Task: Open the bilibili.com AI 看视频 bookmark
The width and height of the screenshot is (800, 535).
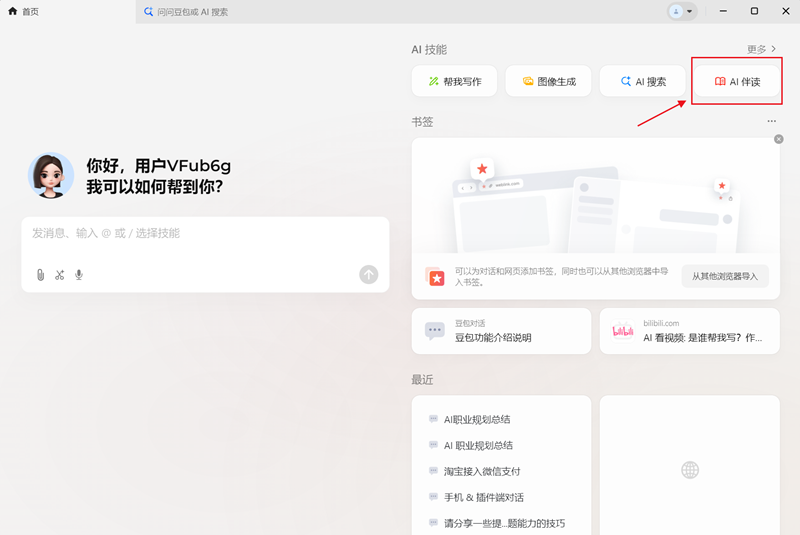Action: (x=689, y=331)
